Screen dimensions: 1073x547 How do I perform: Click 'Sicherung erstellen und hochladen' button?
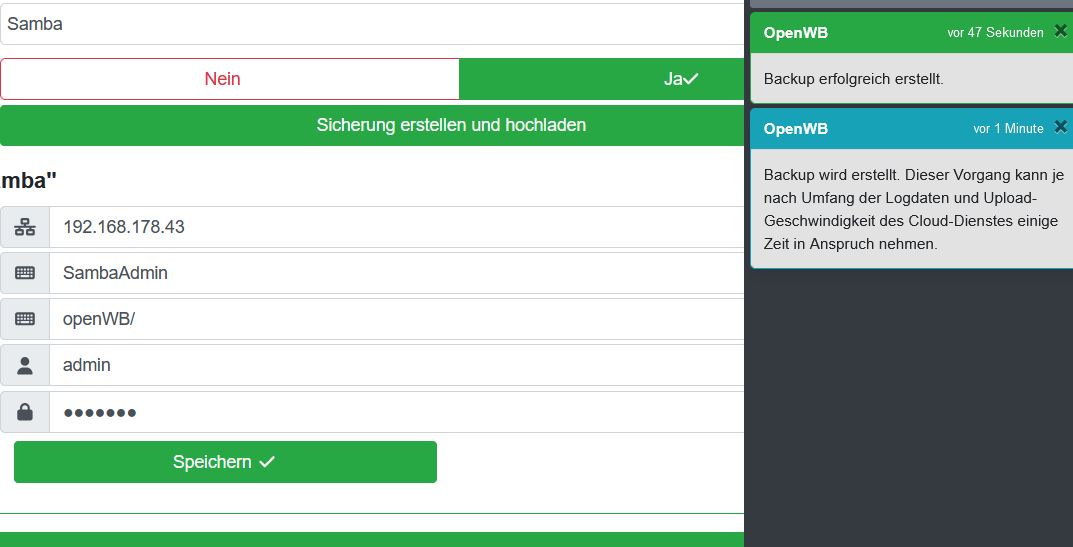pyautogui.click(x=372, y=125)
